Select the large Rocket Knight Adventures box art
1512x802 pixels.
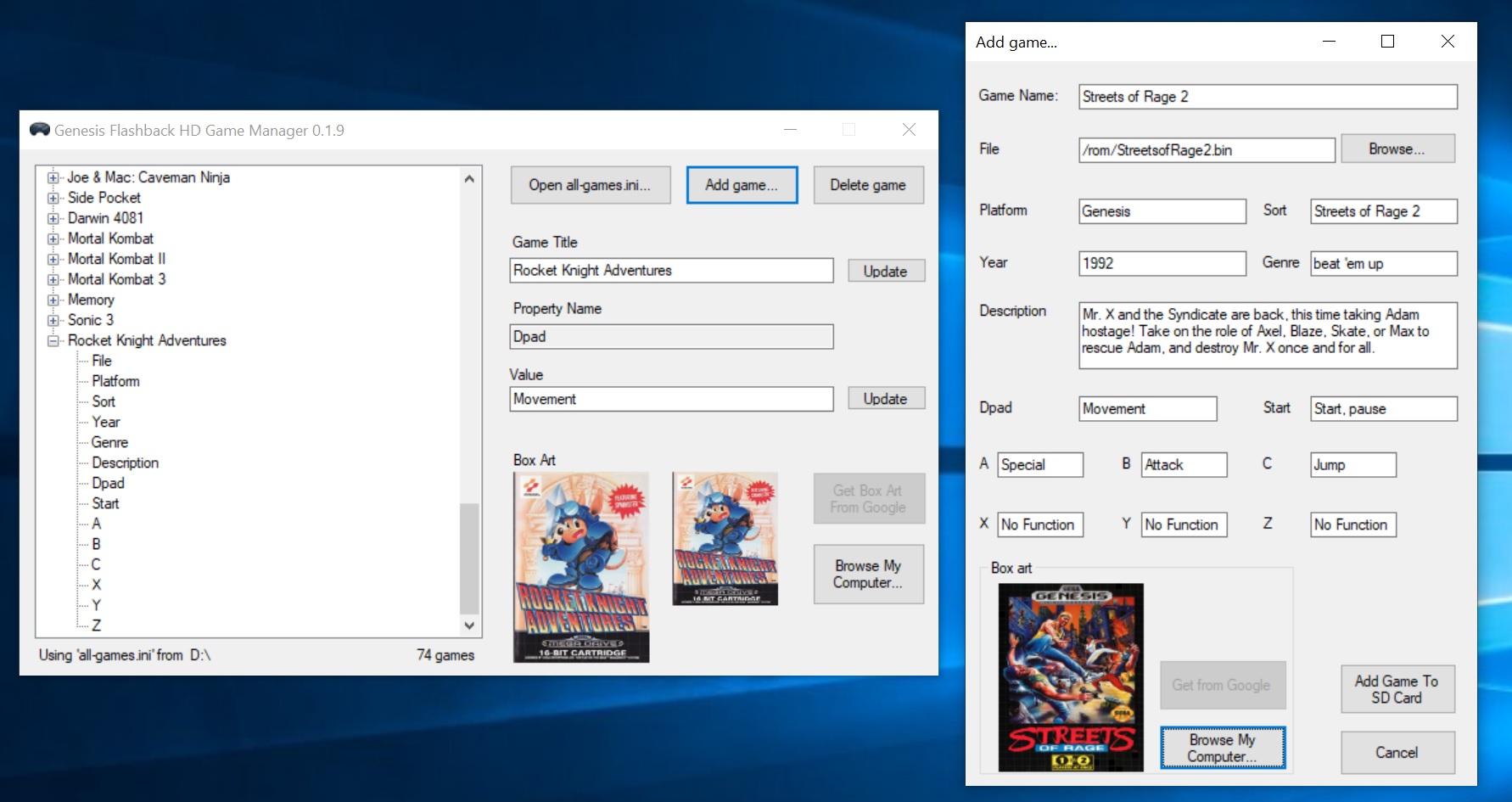click(x=581, y=567)
